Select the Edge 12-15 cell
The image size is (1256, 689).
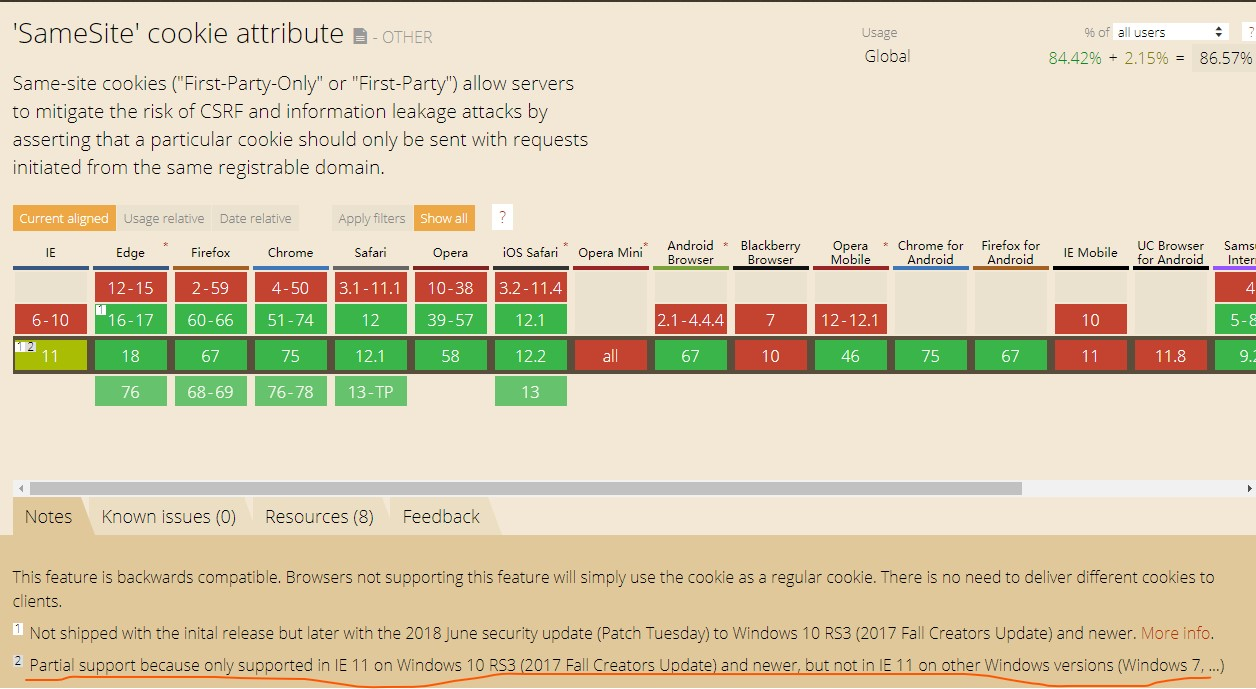[130, 288]
